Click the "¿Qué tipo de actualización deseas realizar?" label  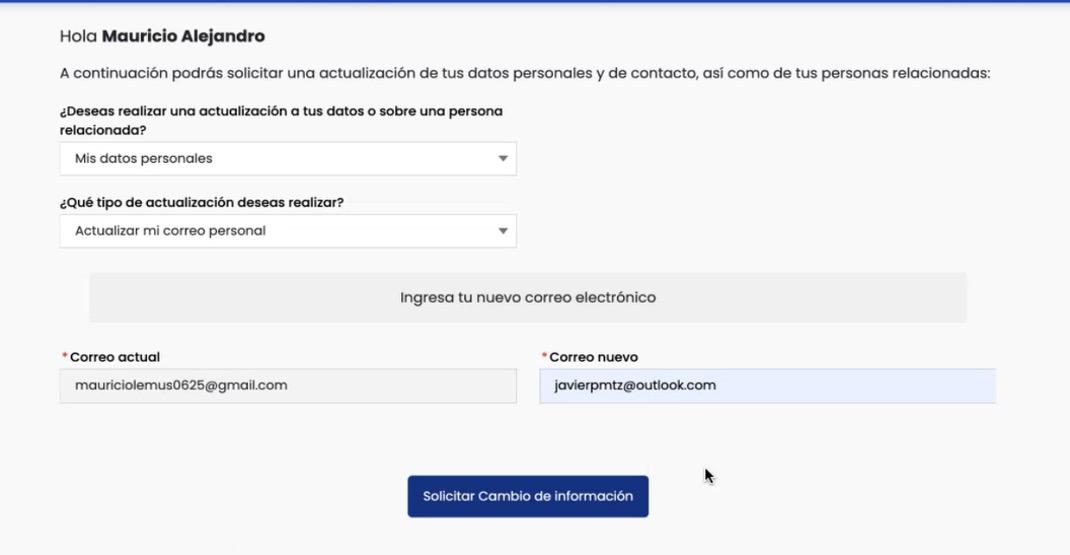202,202
